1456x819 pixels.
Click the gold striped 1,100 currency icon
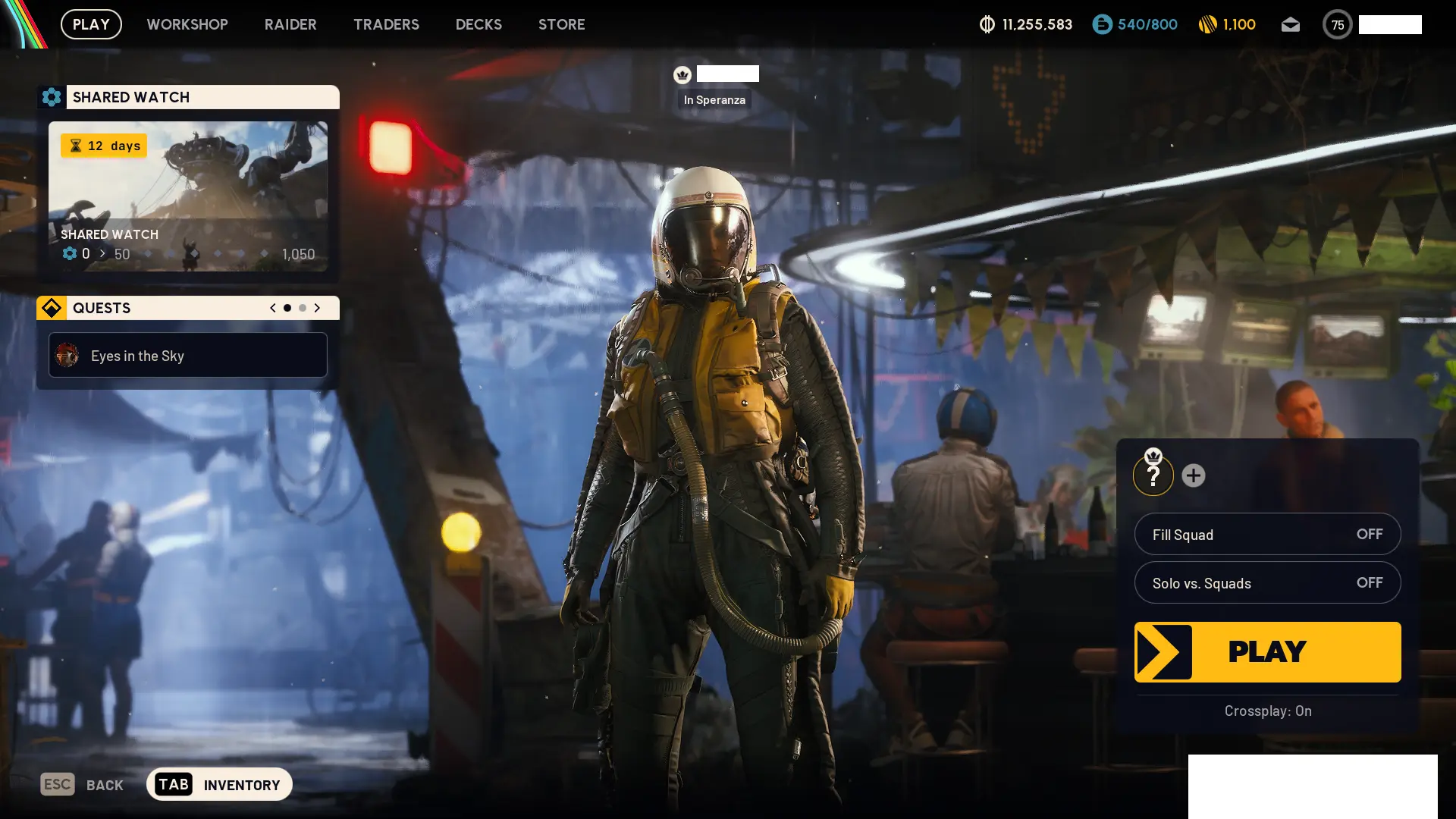(1207, 24)
